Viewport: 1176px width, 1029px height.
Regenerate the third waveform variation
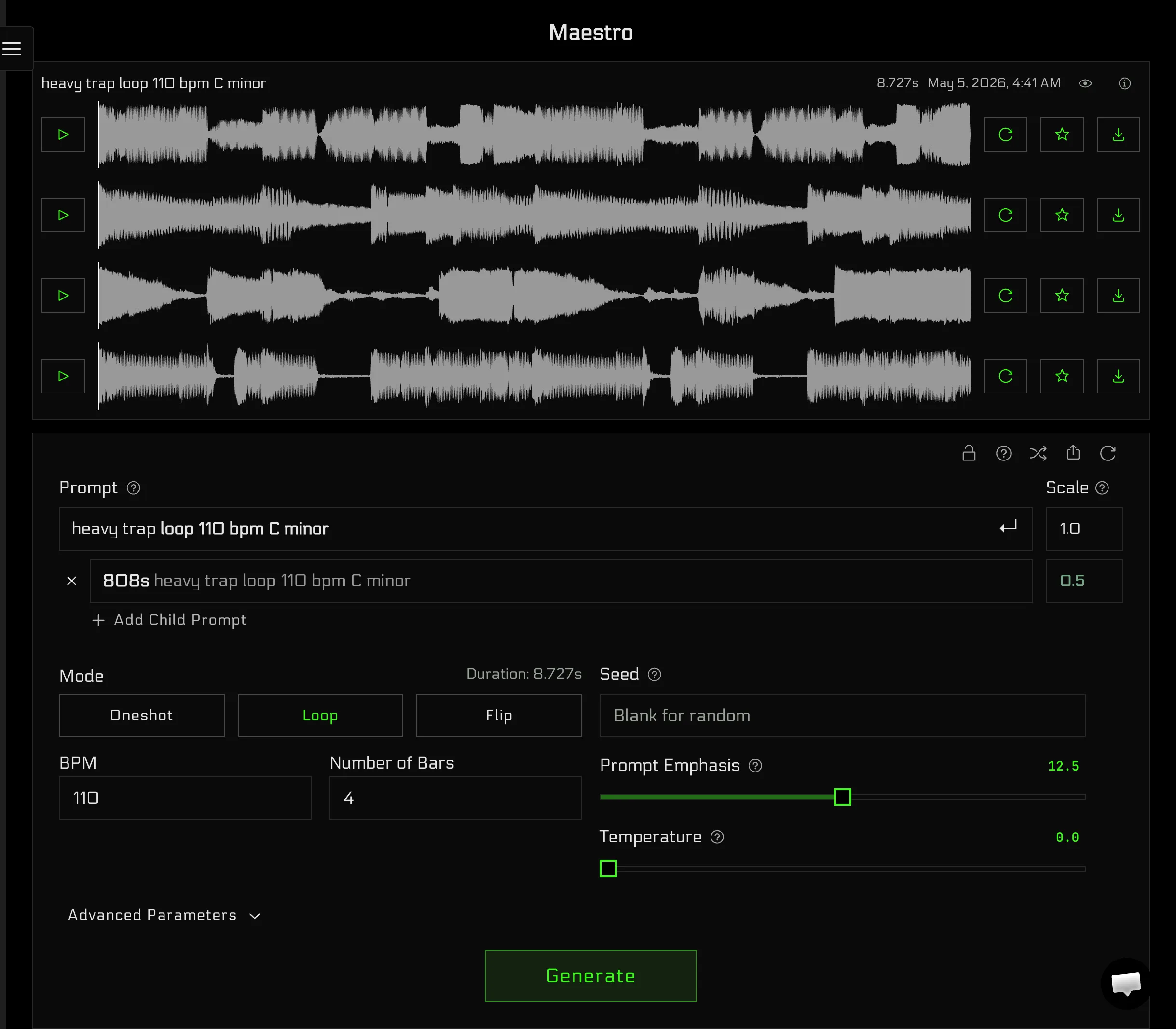(1005, 295)
